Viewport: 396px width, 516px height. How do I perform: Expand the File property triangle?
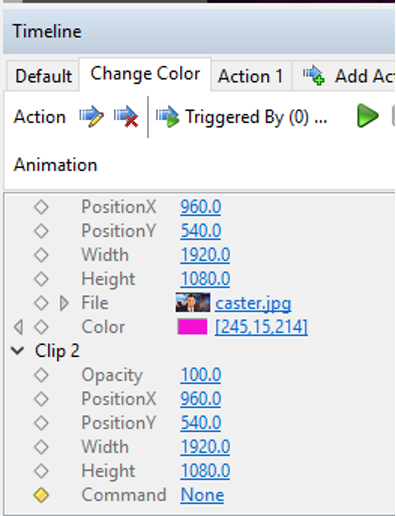(x=64, y=303)
